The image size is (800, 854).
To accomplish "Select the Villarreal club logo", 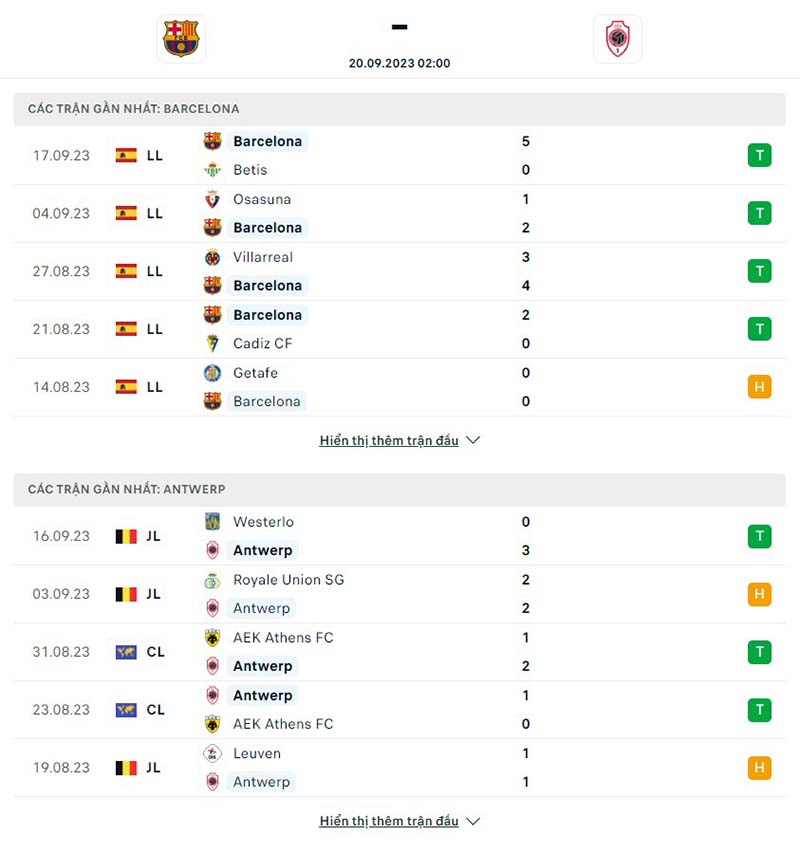I will click(x=212, y=257).
